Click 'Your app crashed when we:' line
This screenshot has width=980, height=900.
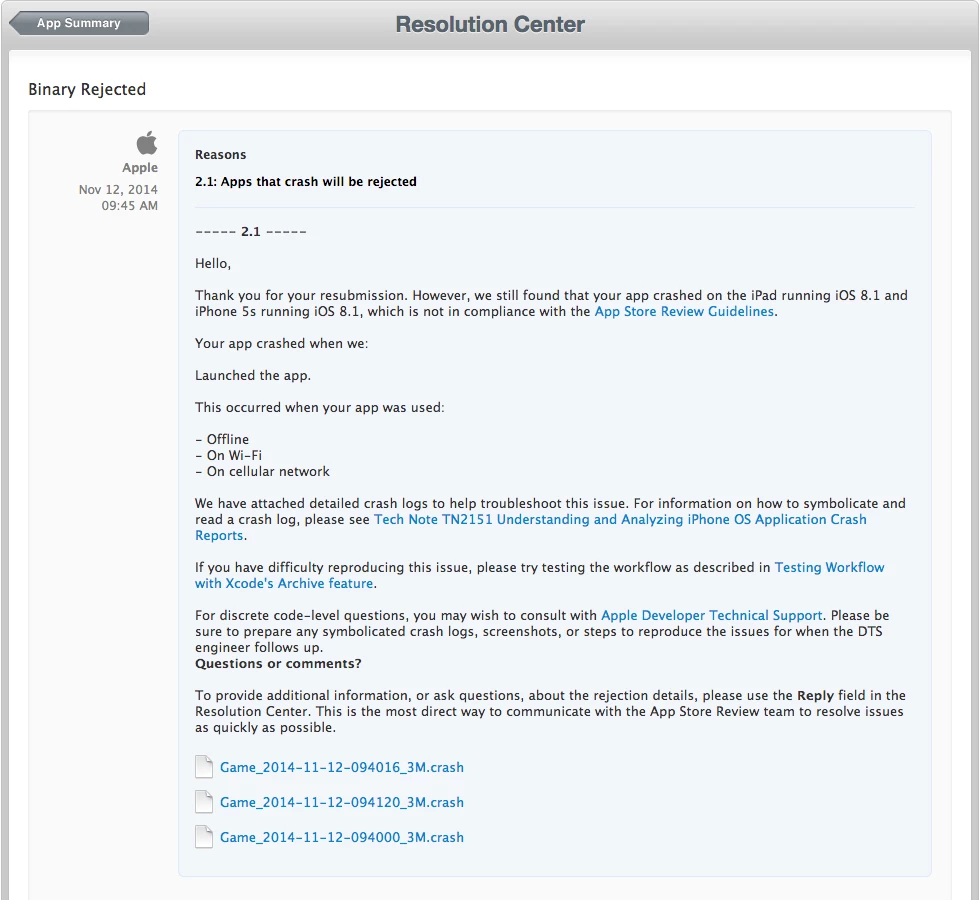(x=282, y=344)
